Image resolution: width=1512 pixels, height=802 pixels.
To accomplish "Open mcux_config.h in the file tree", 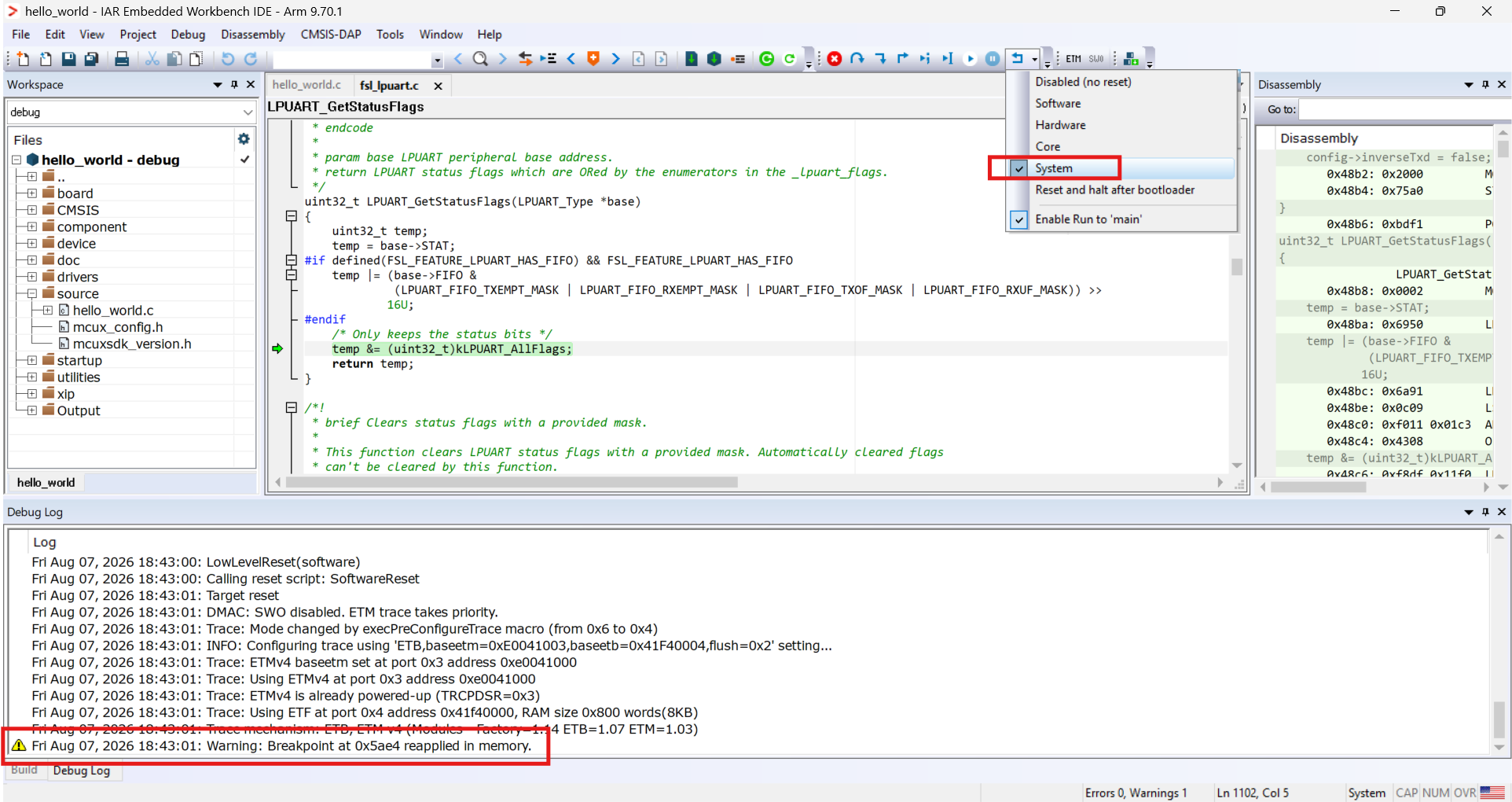I will [118, 327].
